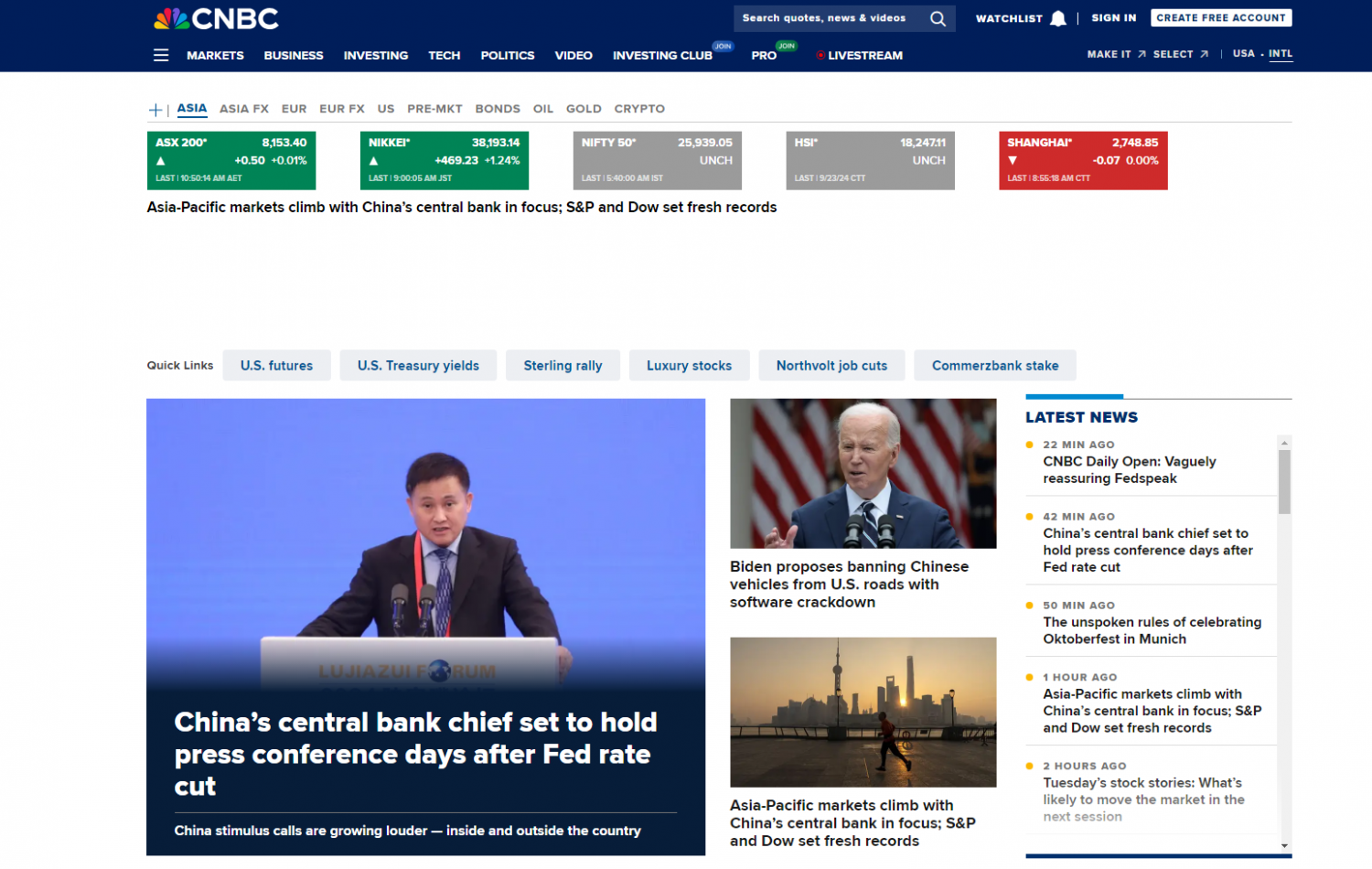Switch to USA edition
The width and height of the screenshot is (1372, 869).
coord(1244,54)
